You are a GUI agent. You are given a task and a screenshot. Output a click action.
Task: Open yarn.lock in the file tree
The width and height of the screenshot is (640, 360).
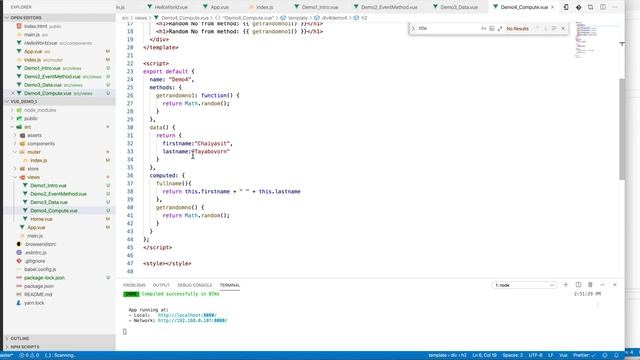tap(34, 303)
